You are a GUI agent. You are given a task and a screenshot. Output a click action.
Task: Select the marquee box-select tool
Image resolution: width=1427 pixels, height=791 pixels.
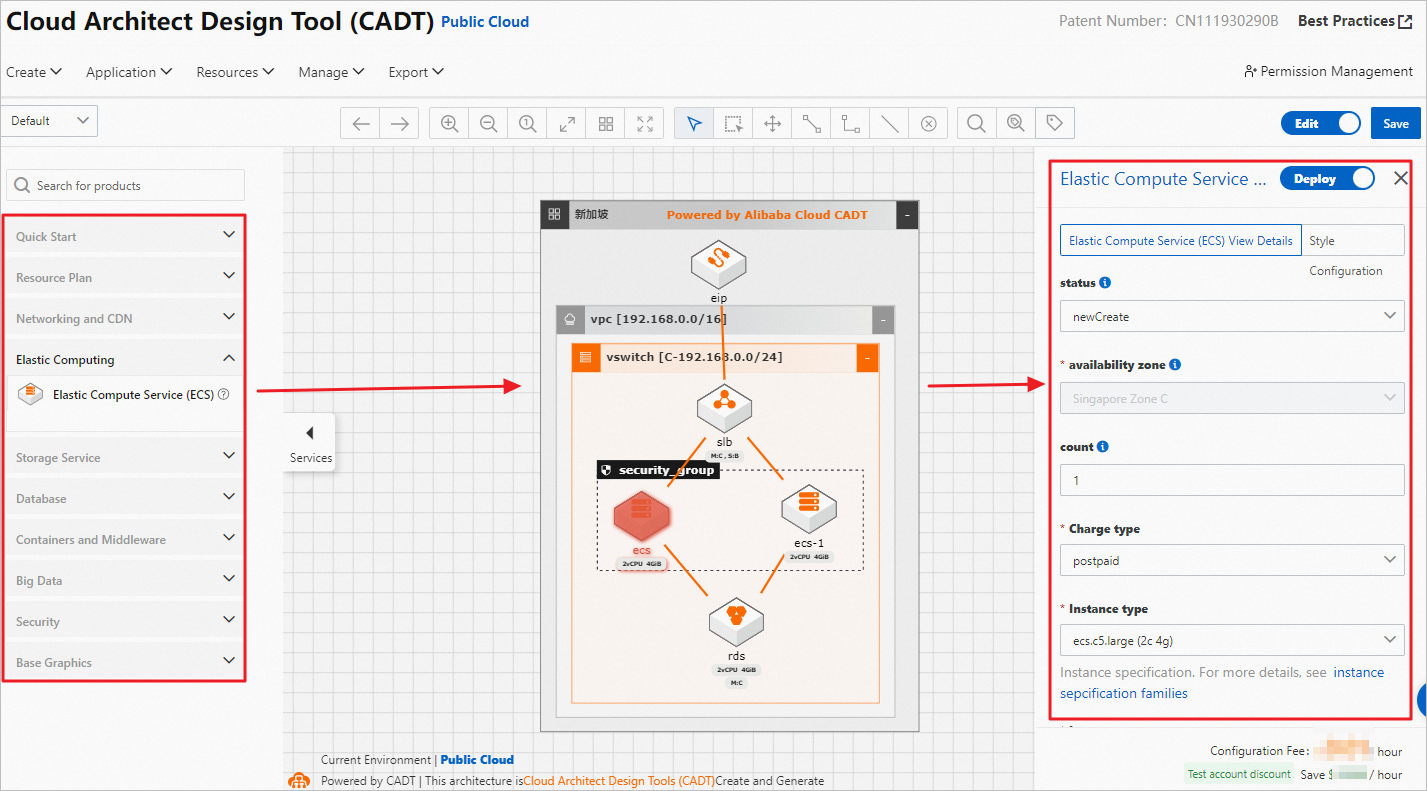click(734, 124)
